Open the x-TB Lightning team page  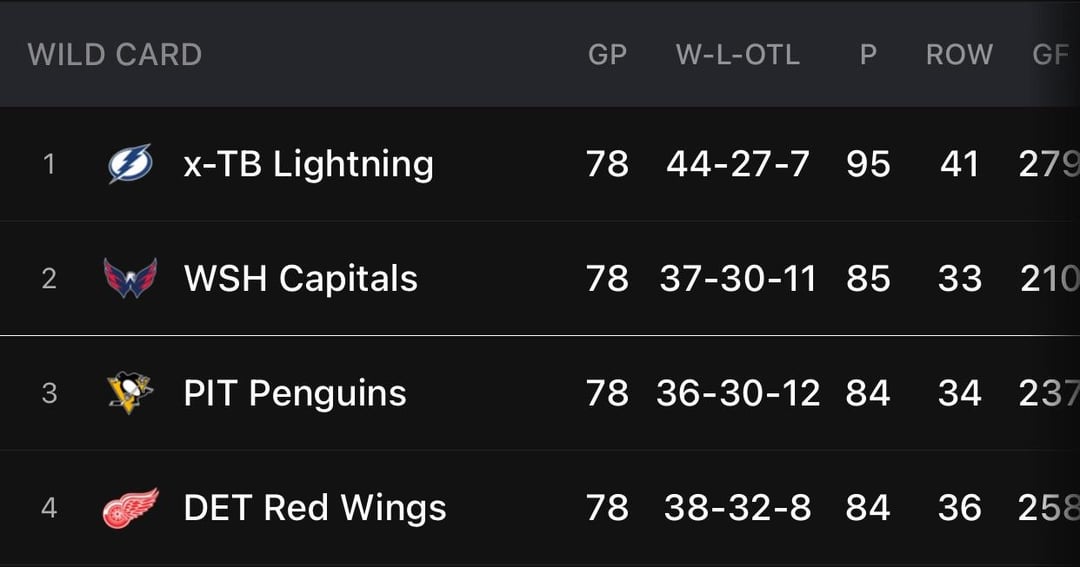click(308, 164)
